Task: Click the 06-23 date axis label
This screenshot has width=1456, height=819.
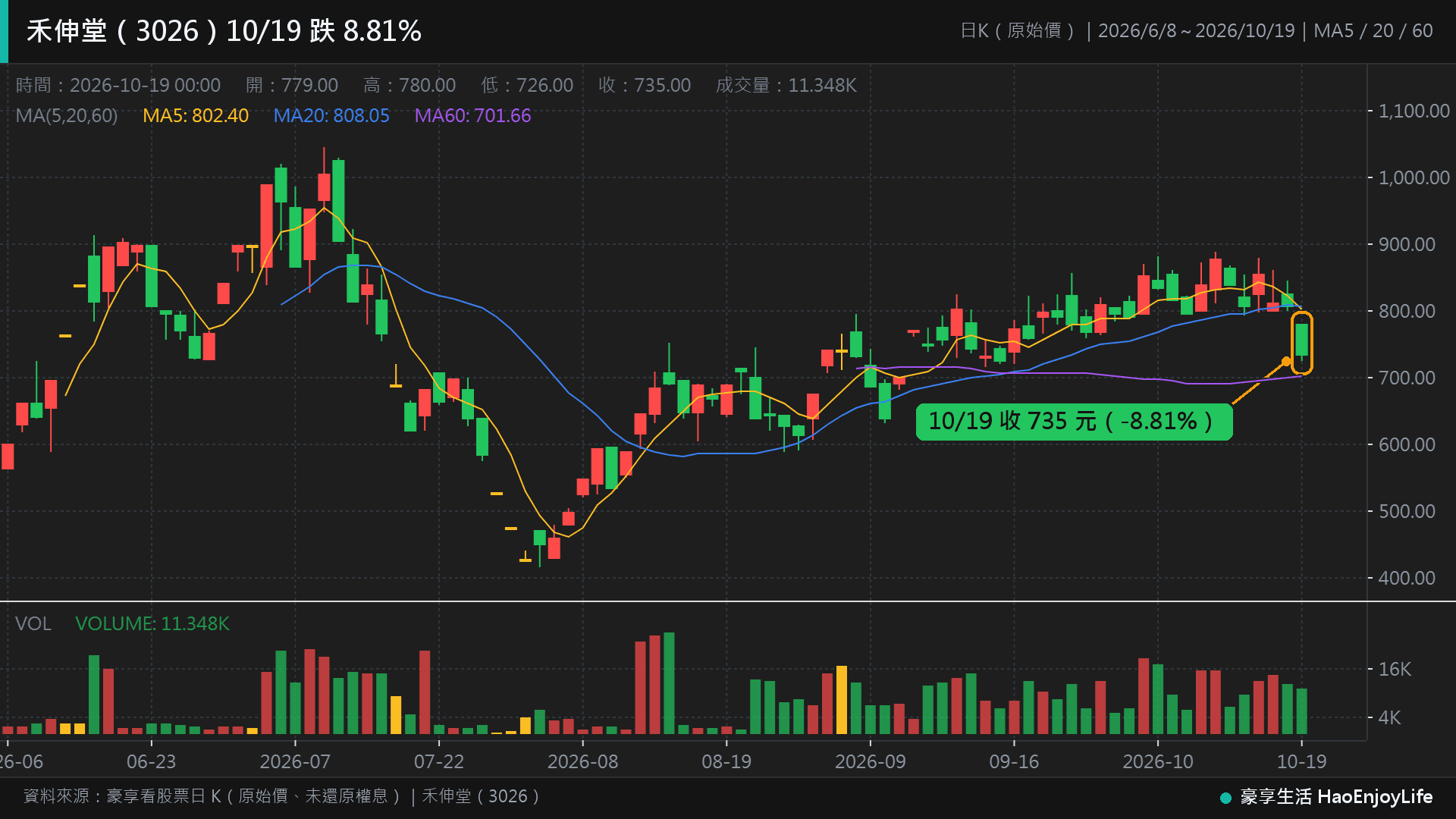Action: 151,762
